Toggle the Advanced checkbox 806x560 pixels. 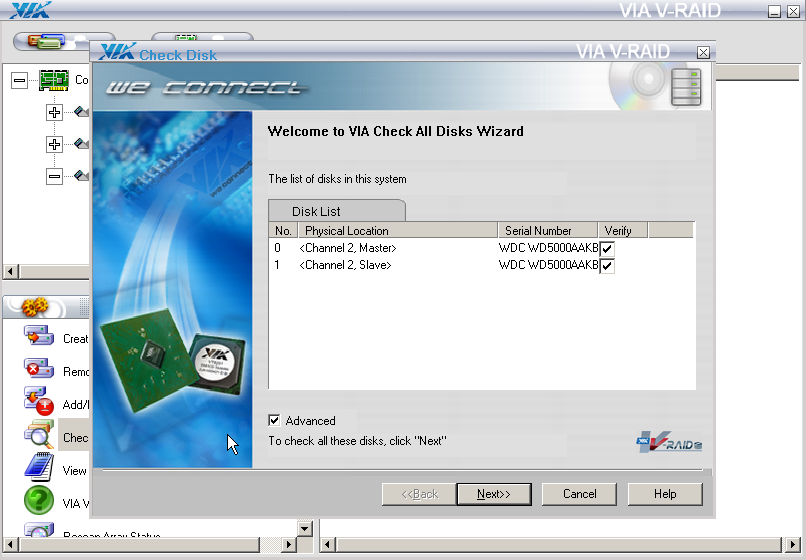pyautogui.click(x=274, y=421)
